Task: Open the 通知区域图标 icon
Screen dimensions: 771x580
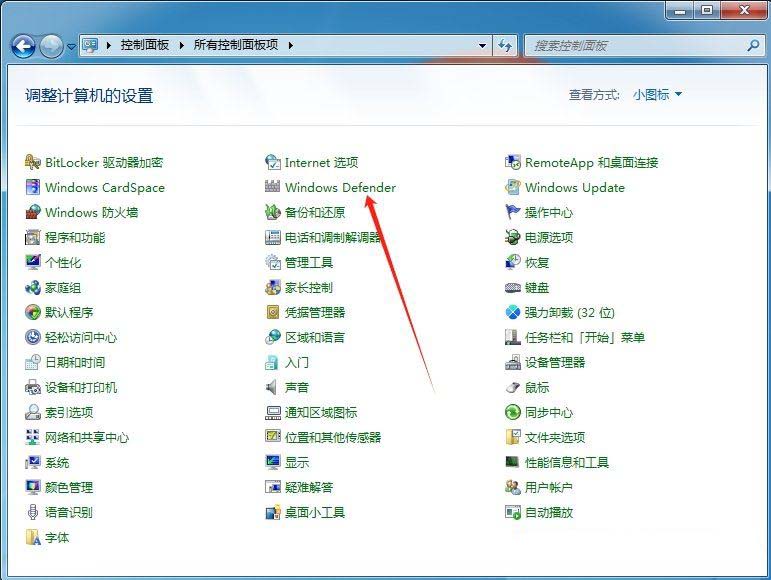Action: 272,412
